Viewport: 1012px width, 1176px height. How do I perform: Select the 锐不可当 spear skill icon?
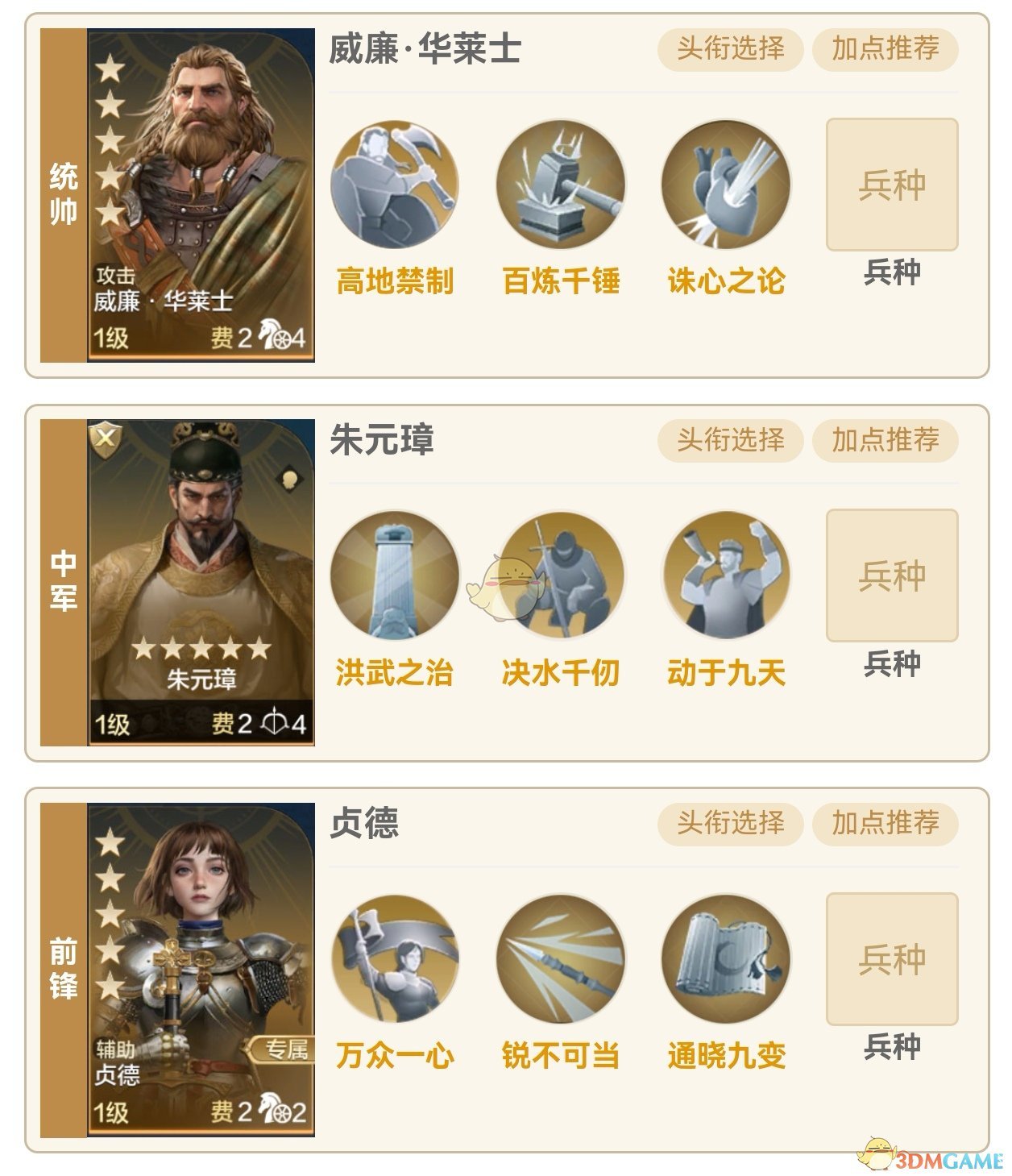(x=561, y=958)
